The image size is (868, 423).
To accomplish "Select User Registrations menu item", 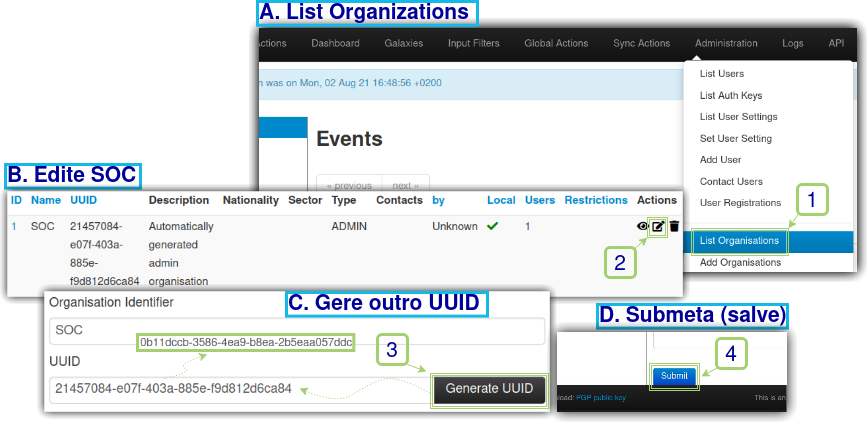I will click(740, 203).
